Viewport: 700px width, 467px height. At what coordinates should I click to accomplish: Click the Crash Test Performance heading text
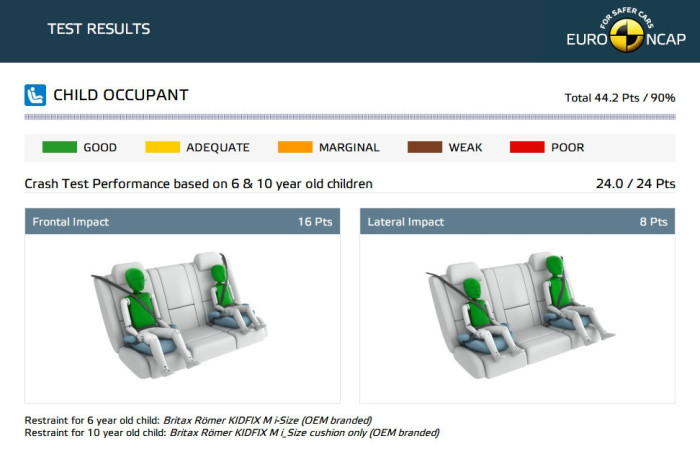coord(198,184)
